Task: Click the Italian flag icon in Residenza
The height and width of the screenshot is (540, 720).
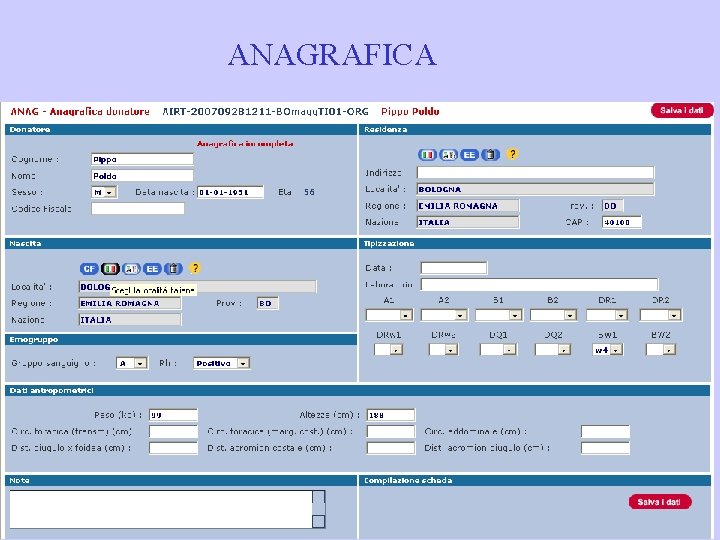Action: click(x=428, y=155)
